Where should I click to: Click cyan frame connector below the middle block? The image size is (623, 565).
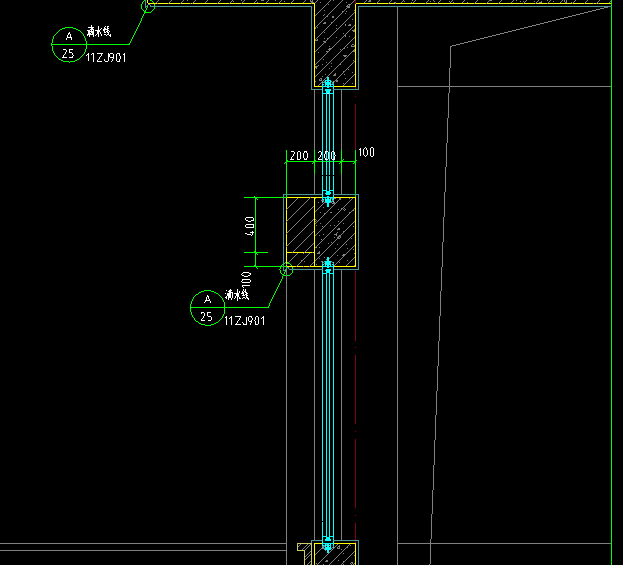point(328,266)
